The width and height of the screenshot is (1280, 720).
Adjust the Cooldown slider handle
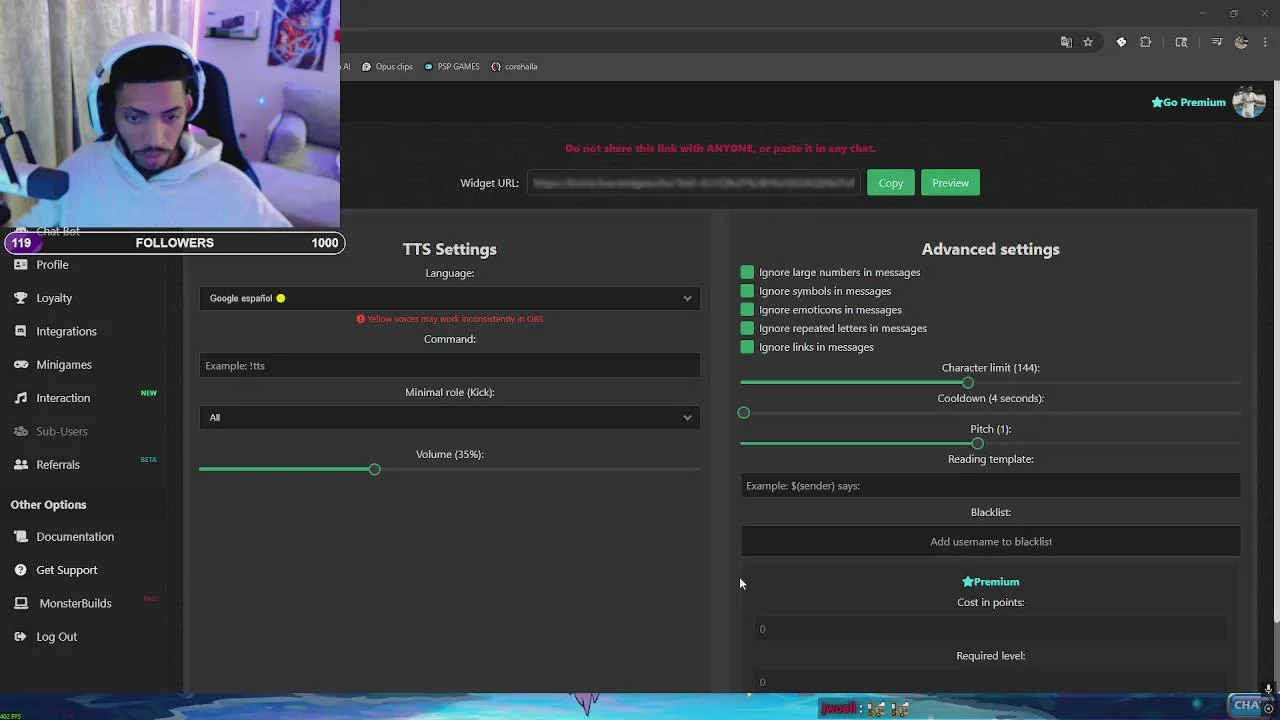coord(743,413)
